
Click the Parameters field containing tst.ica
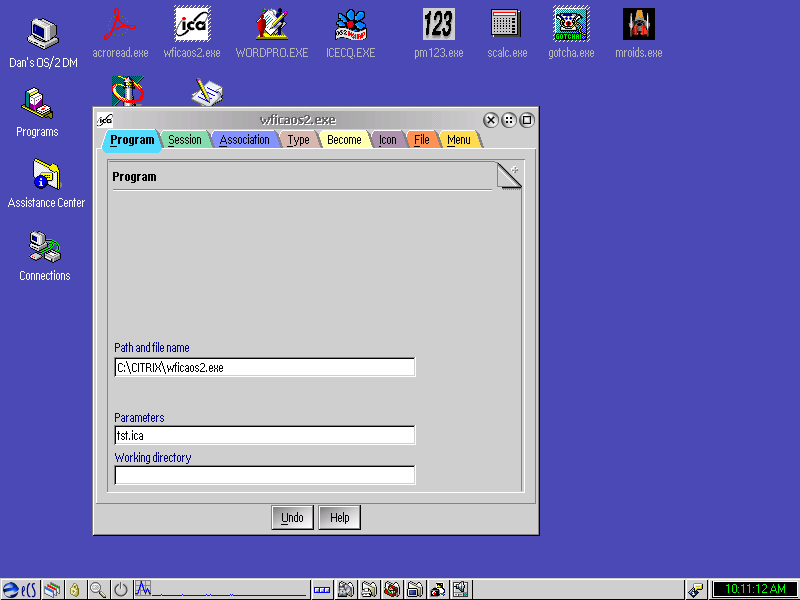coord(265,435)
